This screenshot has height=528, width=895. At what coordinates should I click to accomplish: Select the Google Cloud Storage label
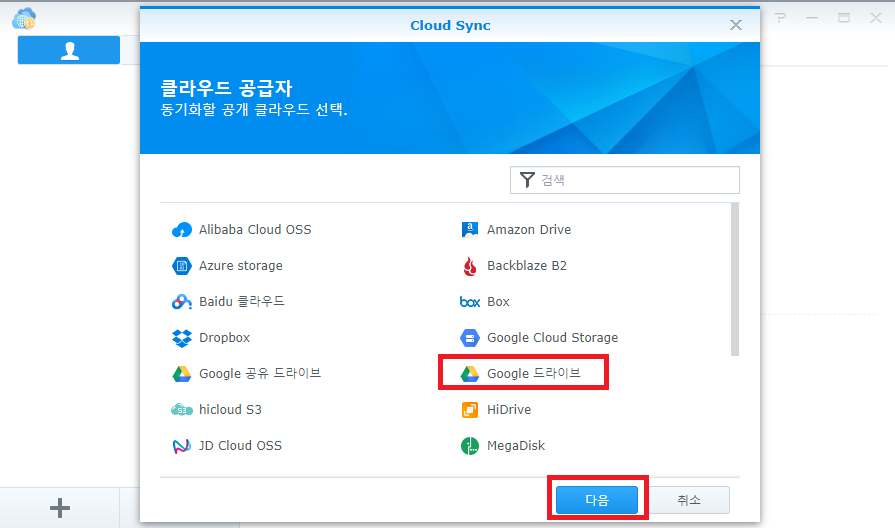pyautogui.click(x=553, y=338)
